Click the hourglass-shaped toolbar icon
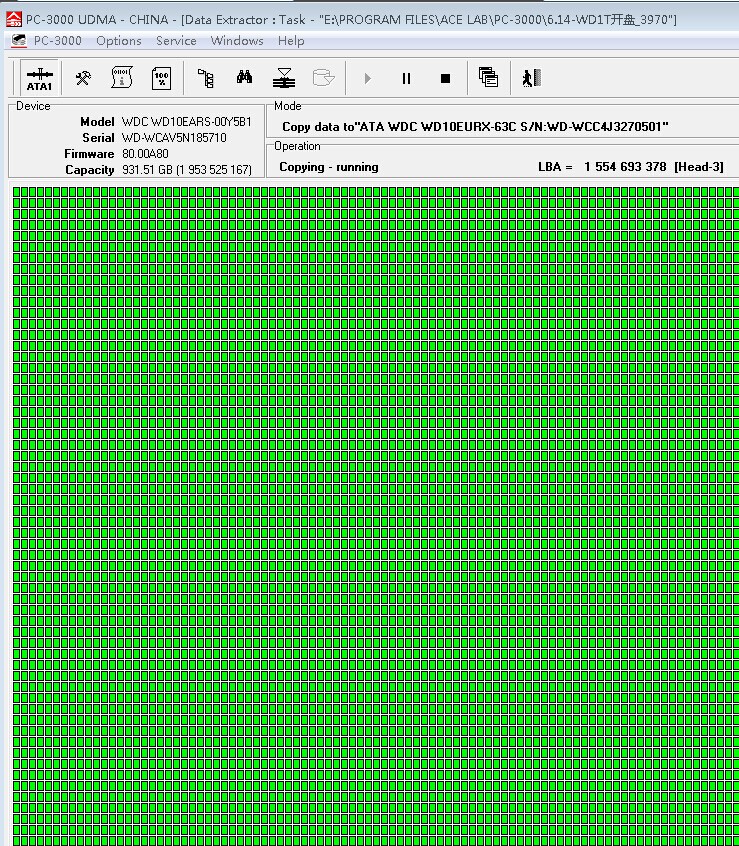The height and width of the screenshot is (846, 739). pyautogui.click(x=285, y=78)
